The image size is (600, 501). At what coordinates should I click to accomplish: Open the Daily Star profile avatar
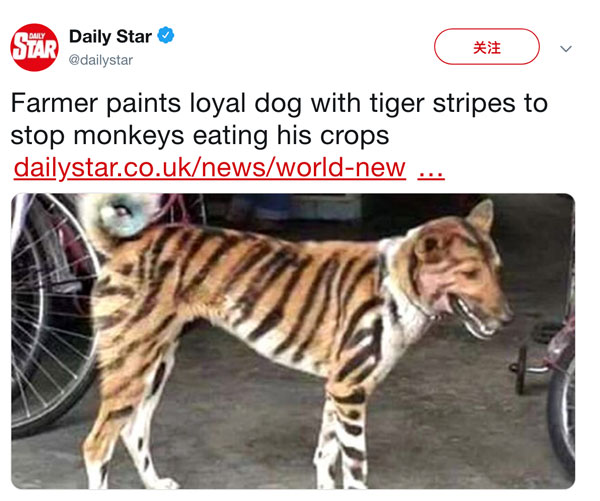tap(34, 47)
